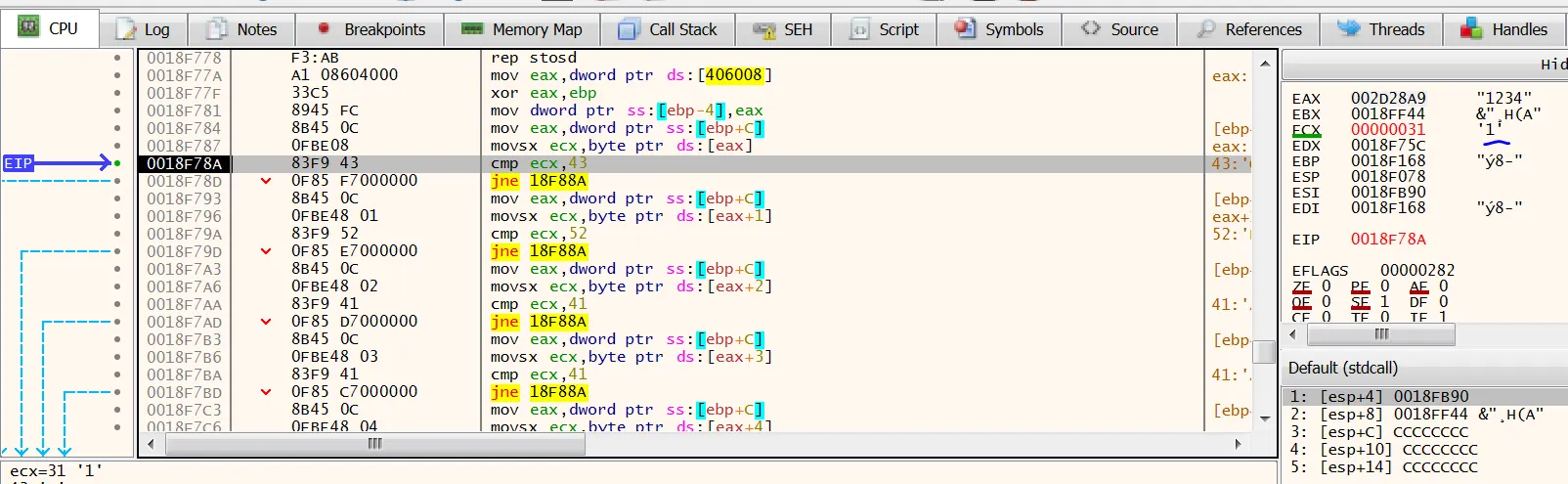Select the ECX value 00000031

(x=1388, y=130)
